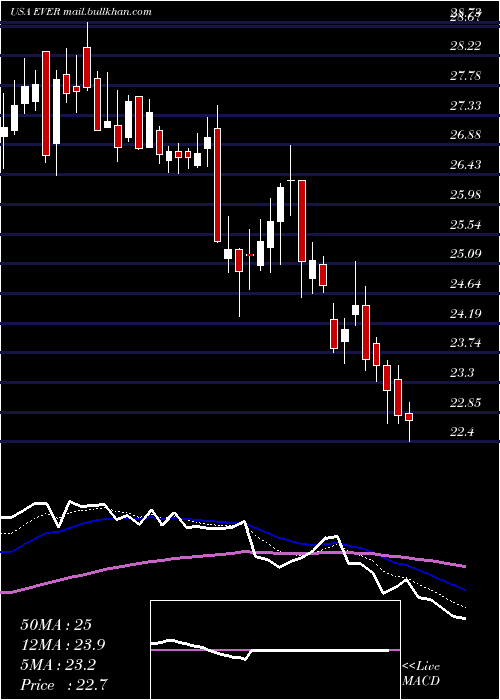Click the 22.85 price axis label
500x700 pixels.
point(466,403)
